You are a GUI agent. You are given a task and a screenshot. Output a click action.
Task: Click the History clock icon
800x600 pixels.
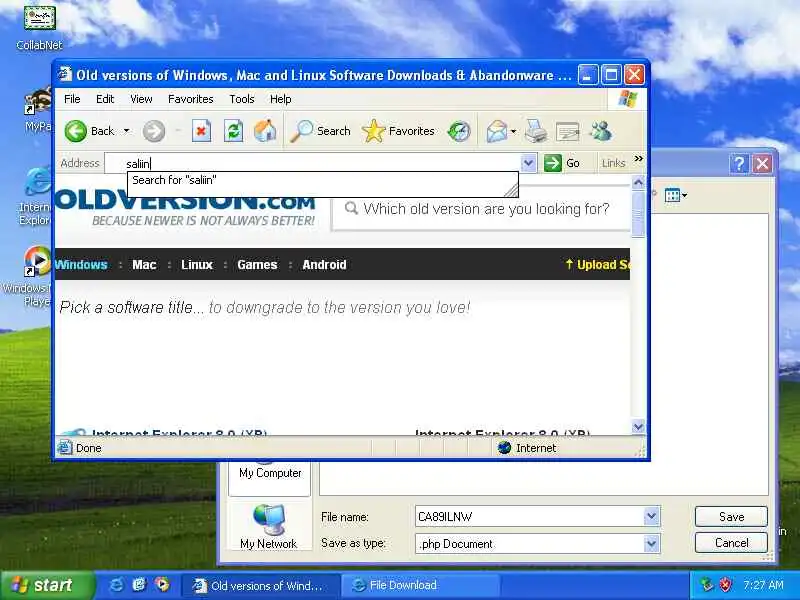click(459, 131)
